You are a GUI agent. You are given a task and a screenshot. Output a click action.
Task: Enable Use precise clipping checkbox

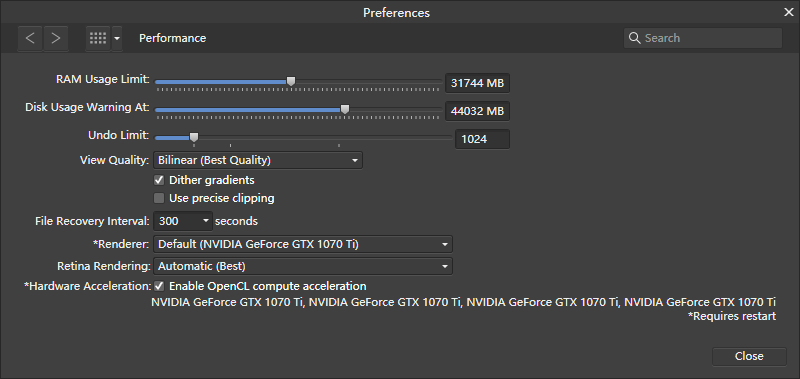159,198
